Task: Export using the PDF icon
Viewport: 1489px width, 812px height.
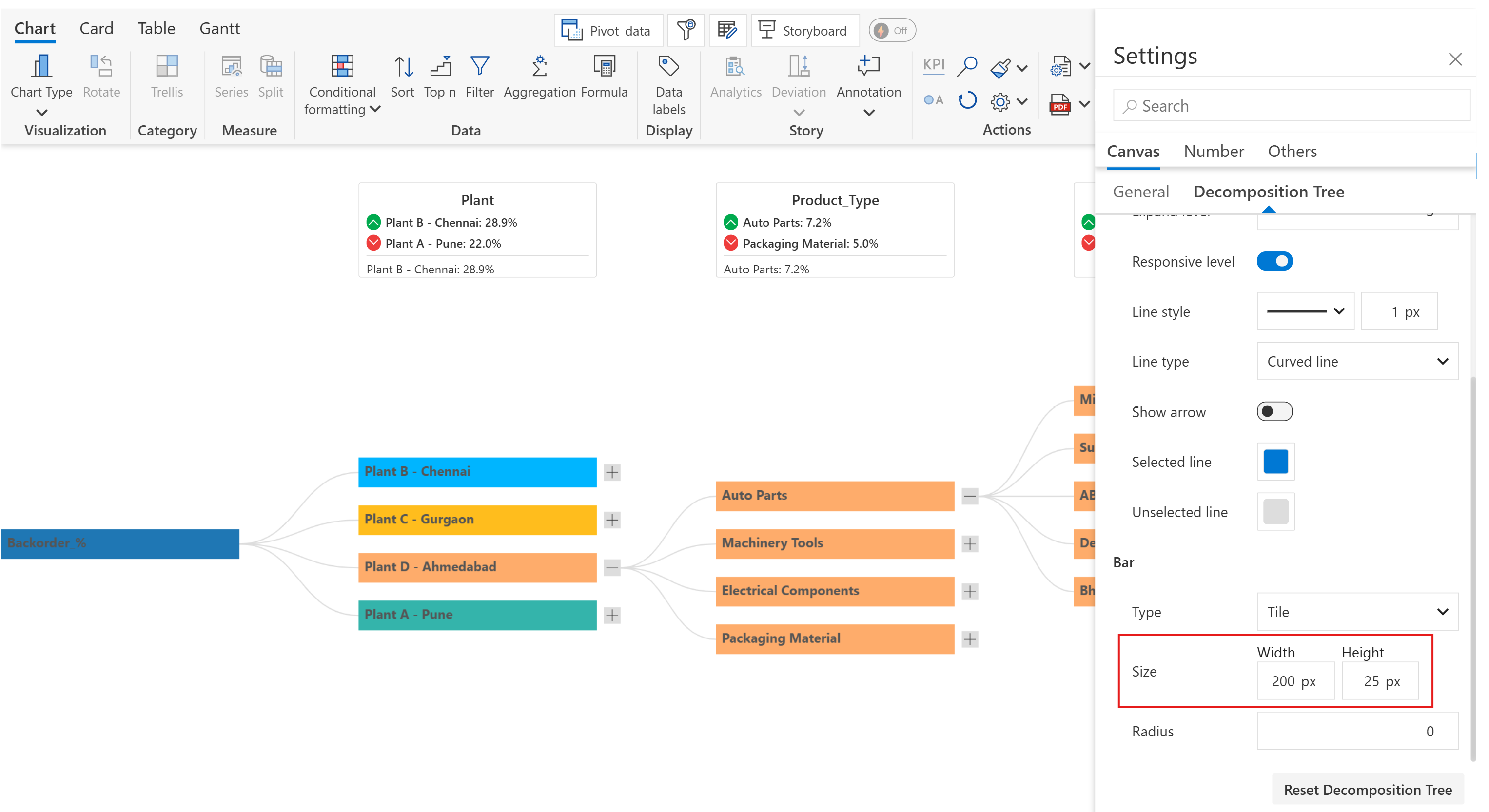Action: [x=1060, y=104]
